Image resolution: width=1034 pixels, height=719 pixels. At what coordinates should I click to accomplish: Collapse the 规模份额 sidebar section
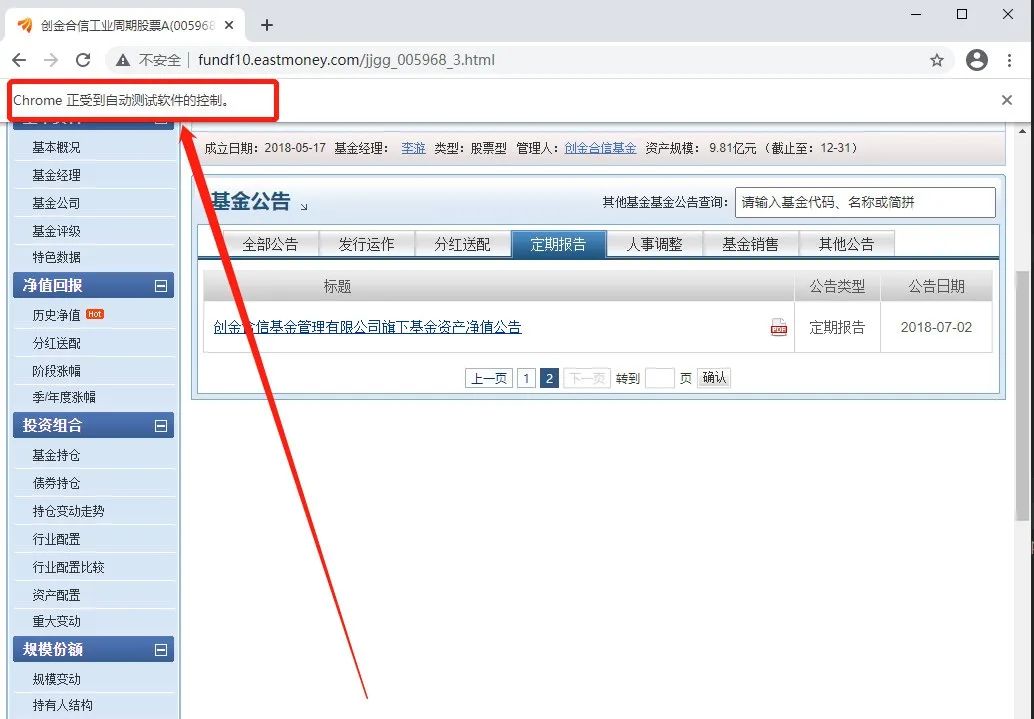pyautogui.click(x=162, y=648)
